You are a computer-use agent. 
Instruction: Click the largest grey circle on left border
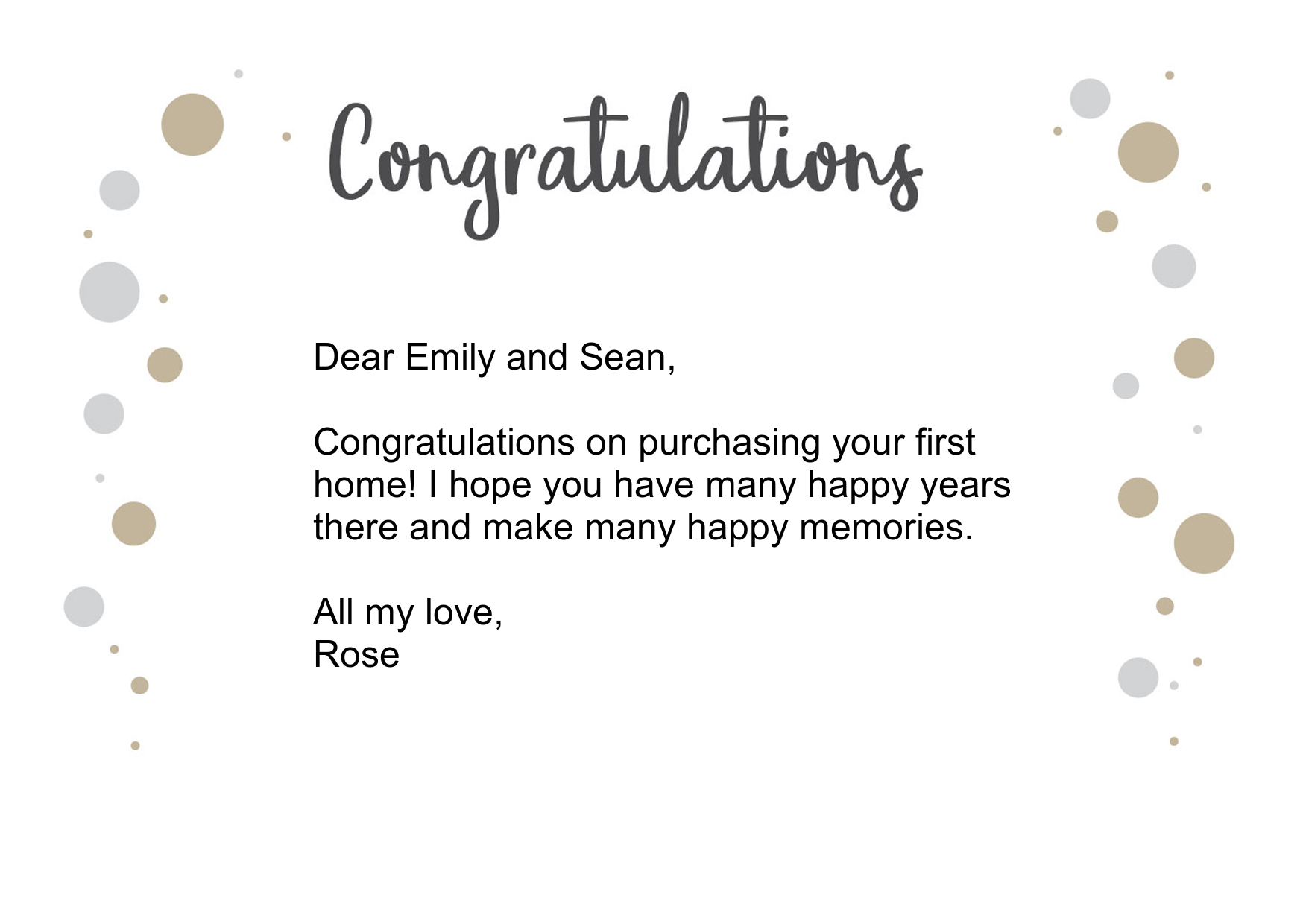pyautogui.click(x=110, y=292)
